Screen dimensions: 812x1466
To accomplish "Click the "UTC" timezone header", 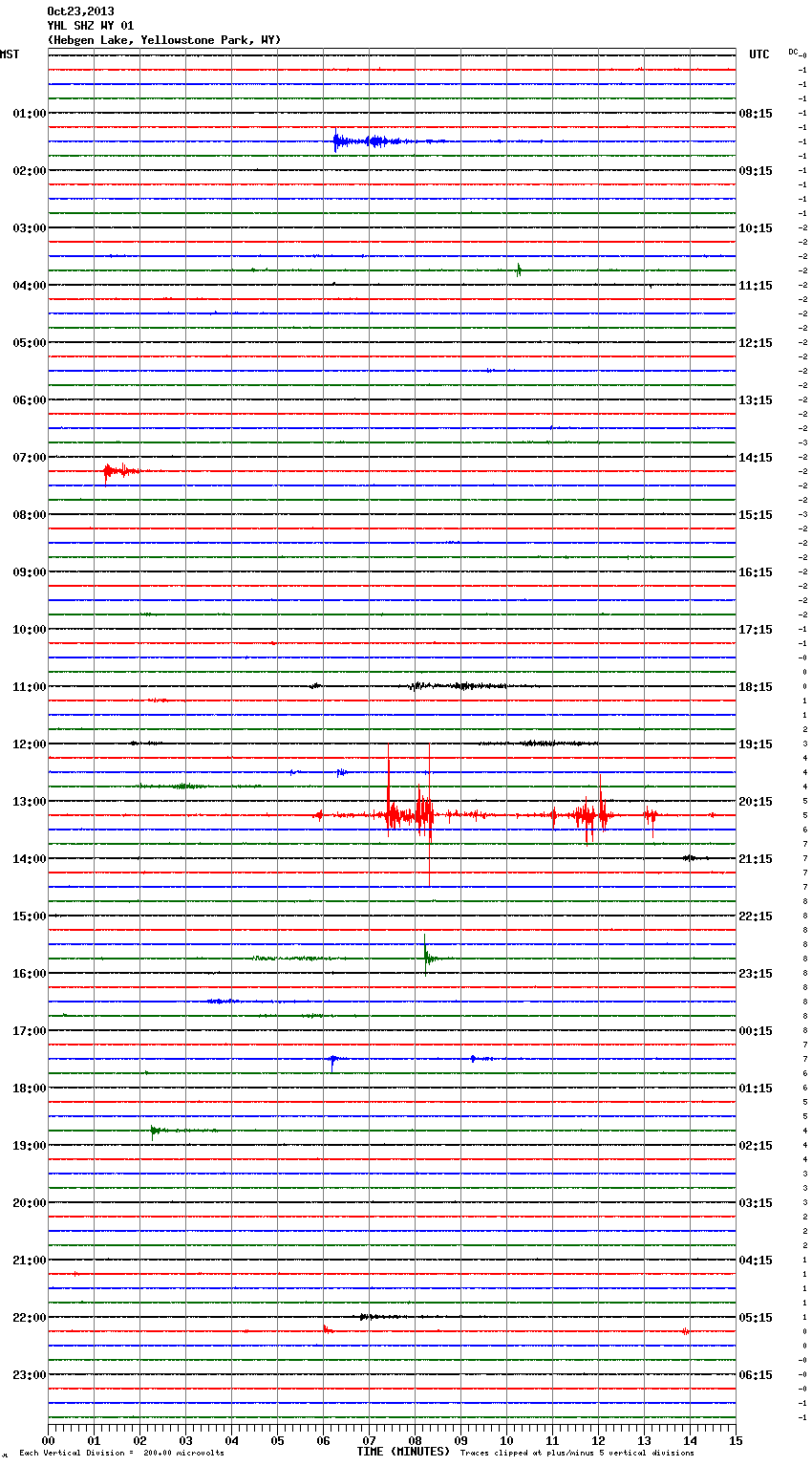I will pyautogui.click(x=759, y=54).
